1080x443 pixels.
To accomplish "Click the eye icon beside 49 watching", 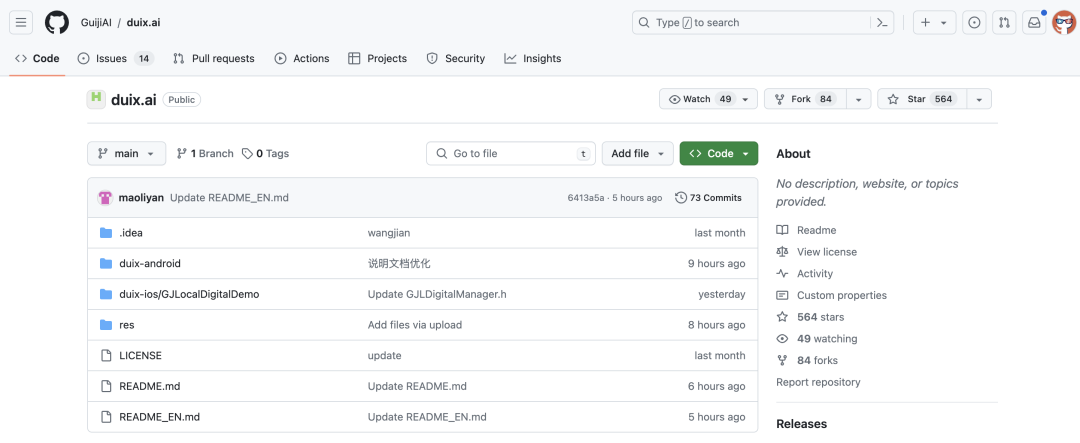I will click(782, 339).
